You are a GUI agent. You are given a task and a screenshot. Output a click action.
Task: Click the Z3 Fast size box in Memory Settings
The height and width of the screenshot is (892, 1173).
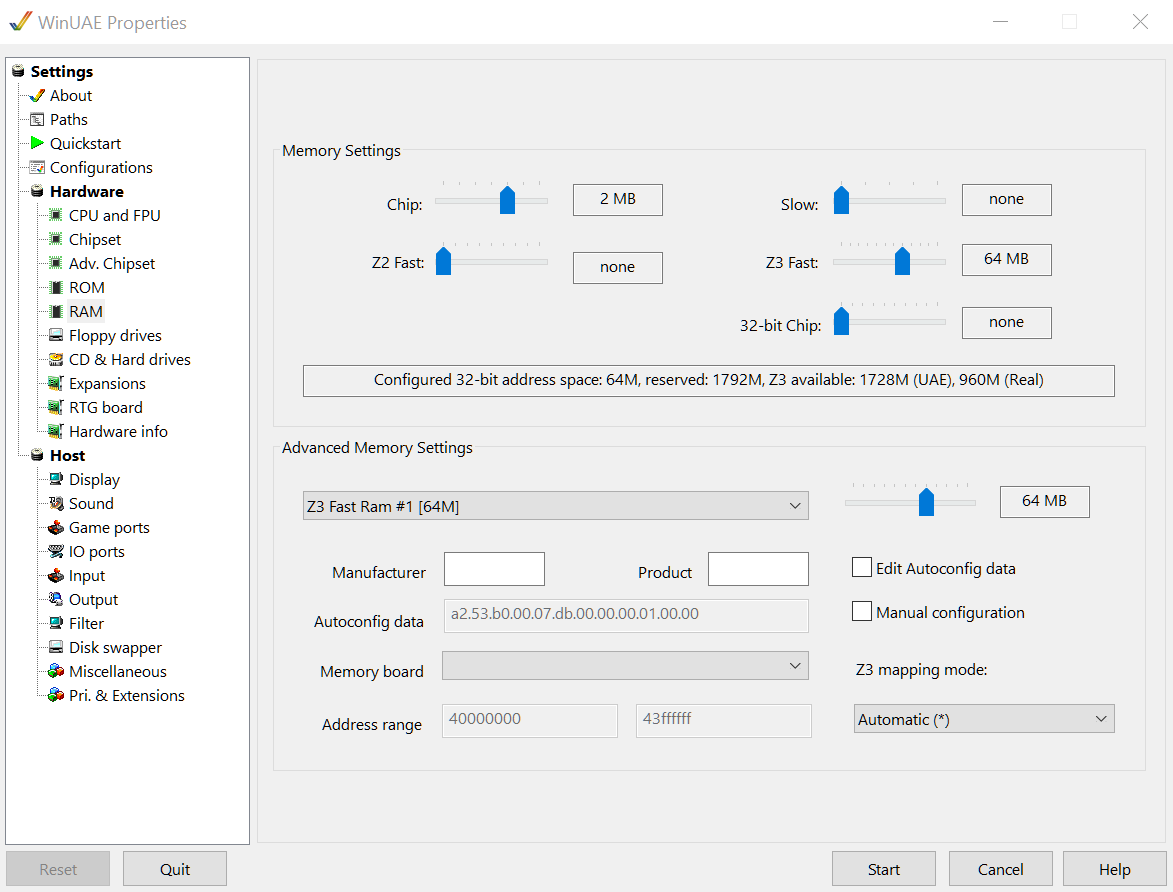[x=1006, y=260]
